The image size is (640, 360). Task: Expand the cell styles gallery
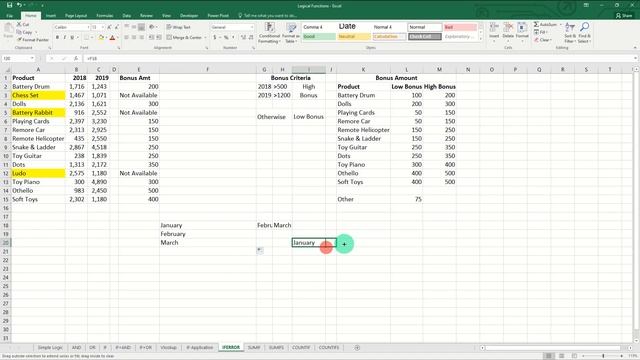480,38
